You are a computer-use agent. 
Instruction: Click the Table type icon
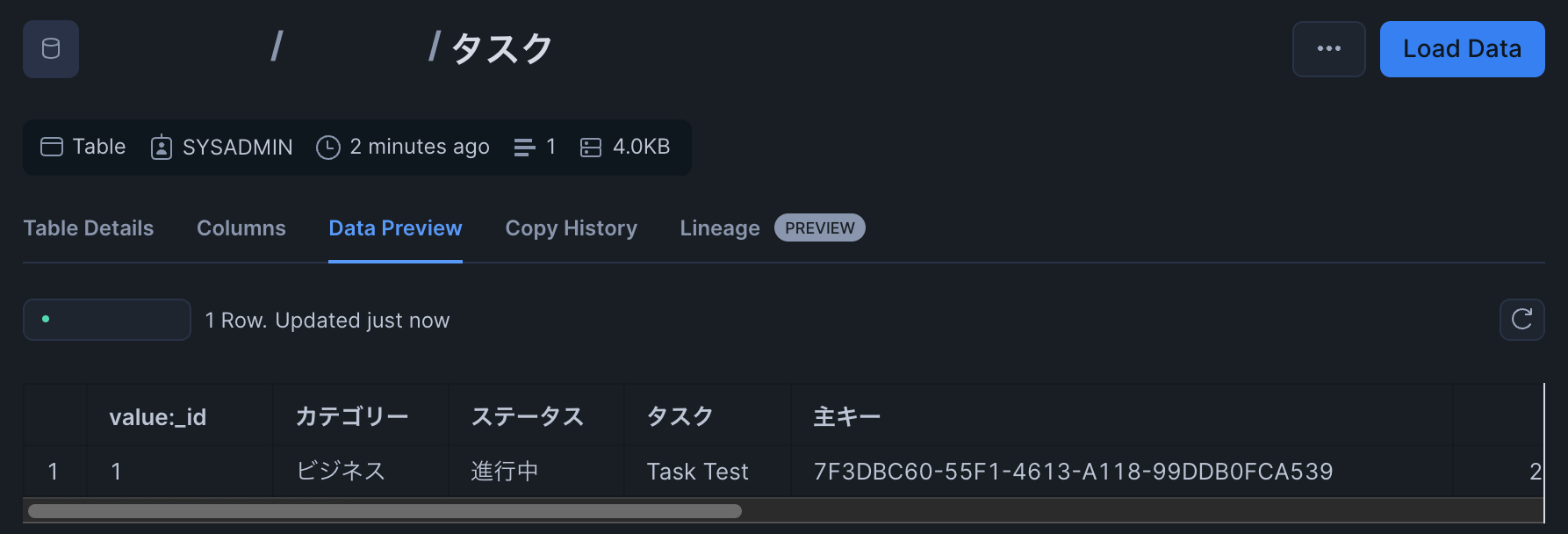pyautogui.click(x=52, y=147)
